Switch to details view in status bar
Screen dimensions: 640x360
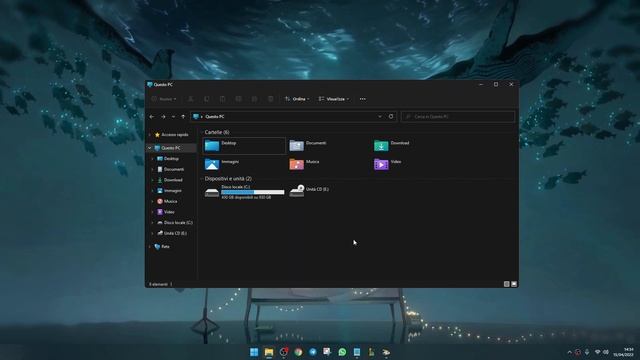click(507, 284)
